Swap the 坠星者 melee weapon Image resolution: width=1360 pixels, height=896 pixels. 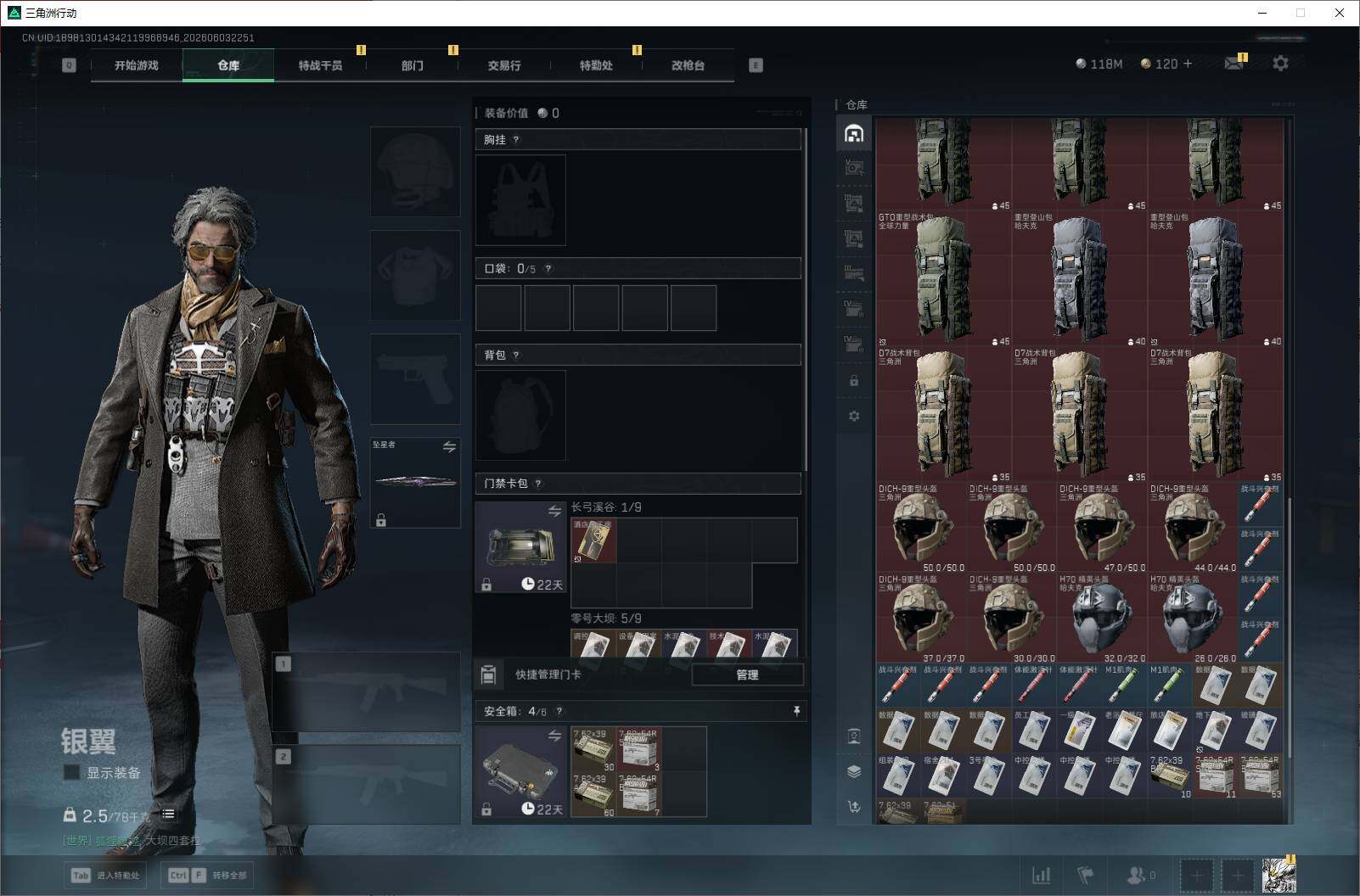pos(449,446)
